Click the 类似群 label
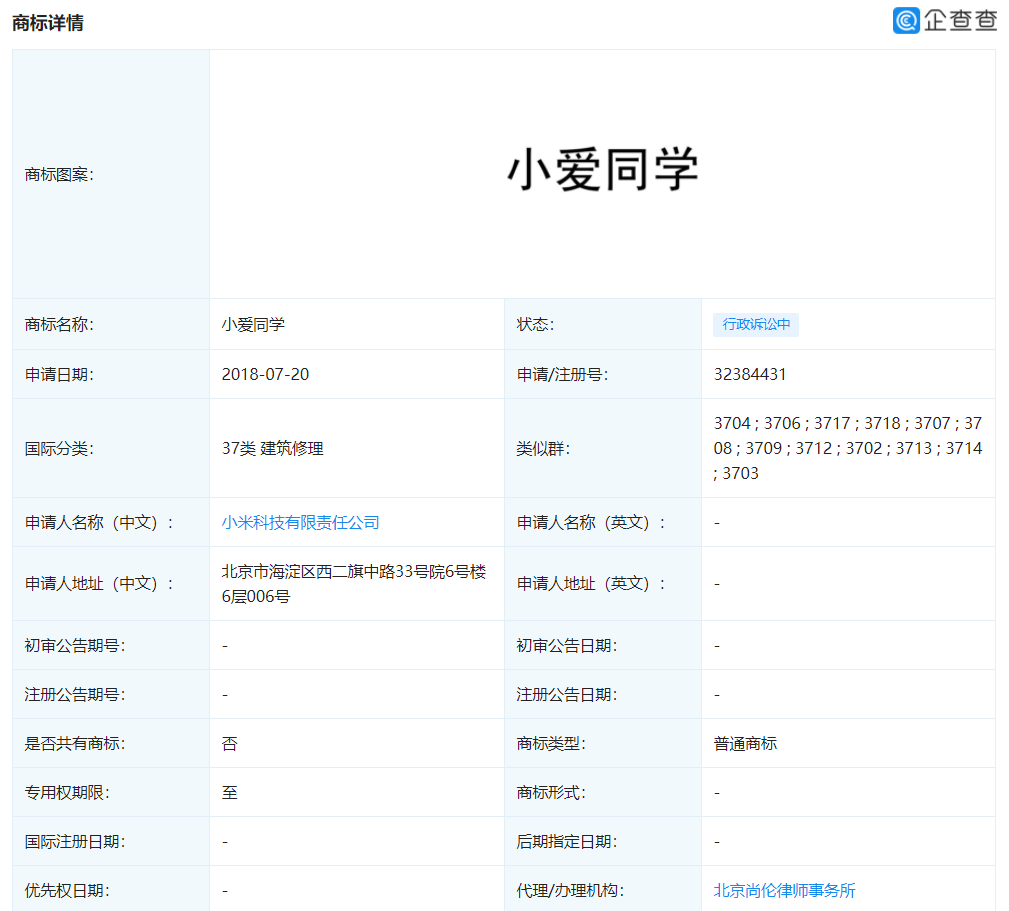The height and width of the screenshot is (911, 1009). click(x=543, y=448)
